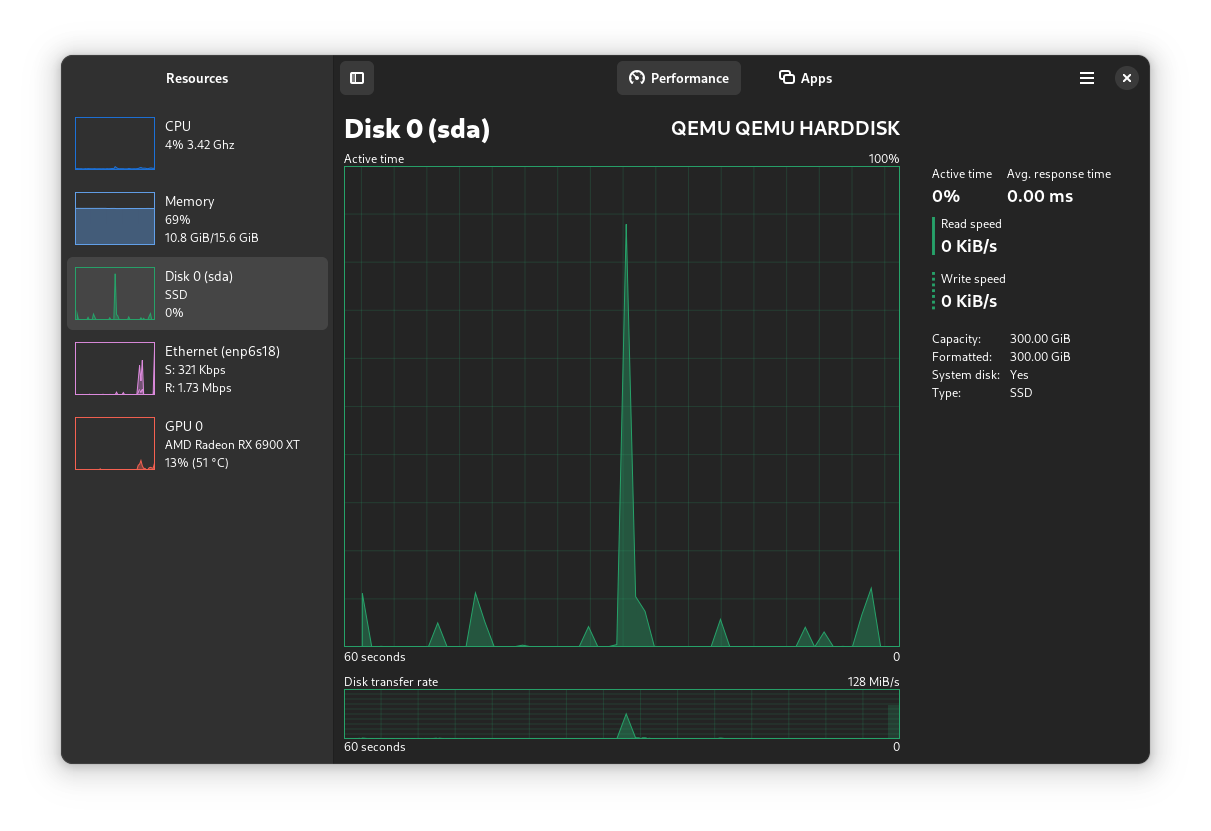
Task: Select the Performance tab
Action: [x=679, y=78]
